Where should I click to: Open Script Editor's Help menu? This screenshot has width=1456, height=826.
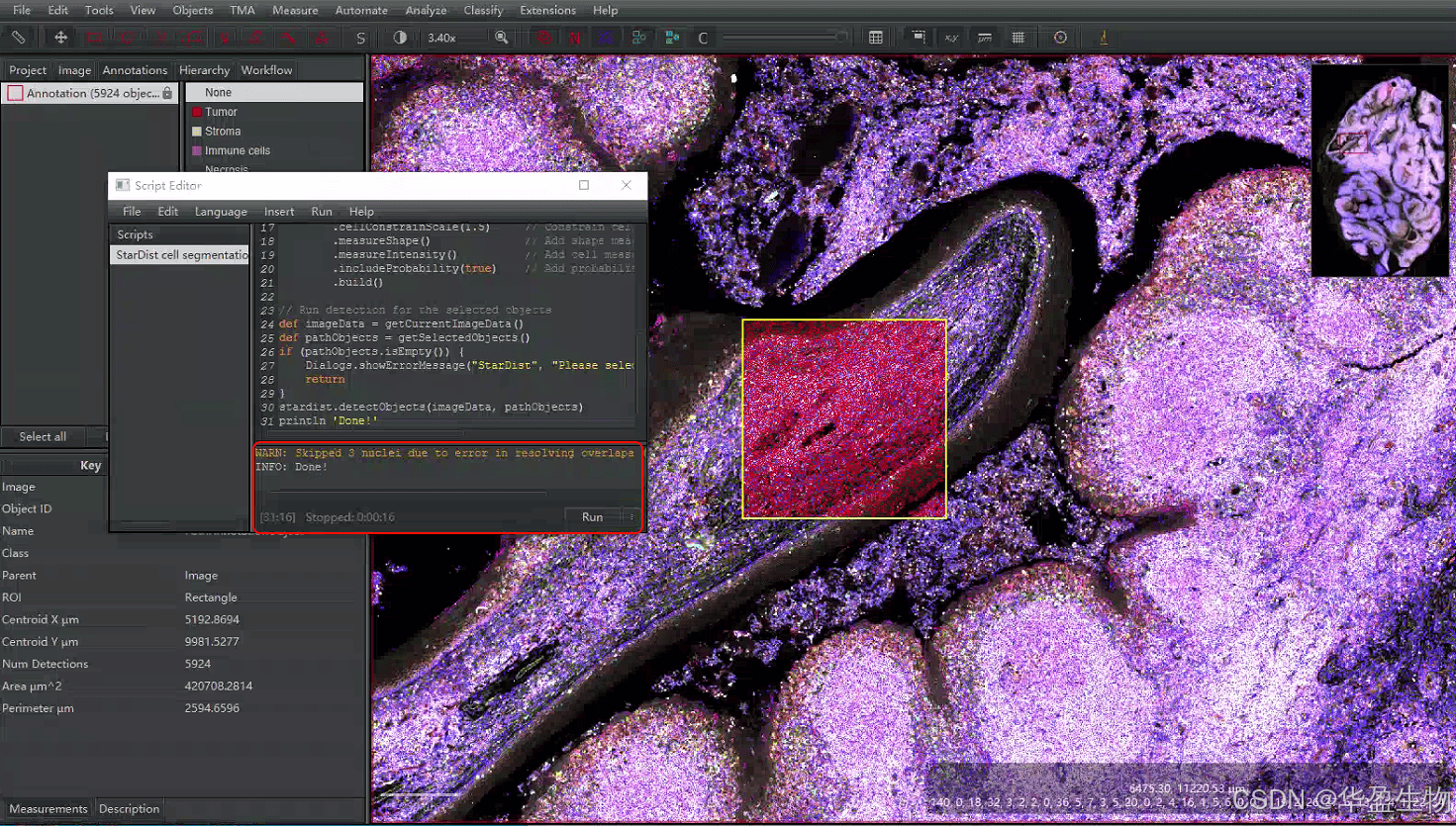pyautogui.click(x=361, y=212)
